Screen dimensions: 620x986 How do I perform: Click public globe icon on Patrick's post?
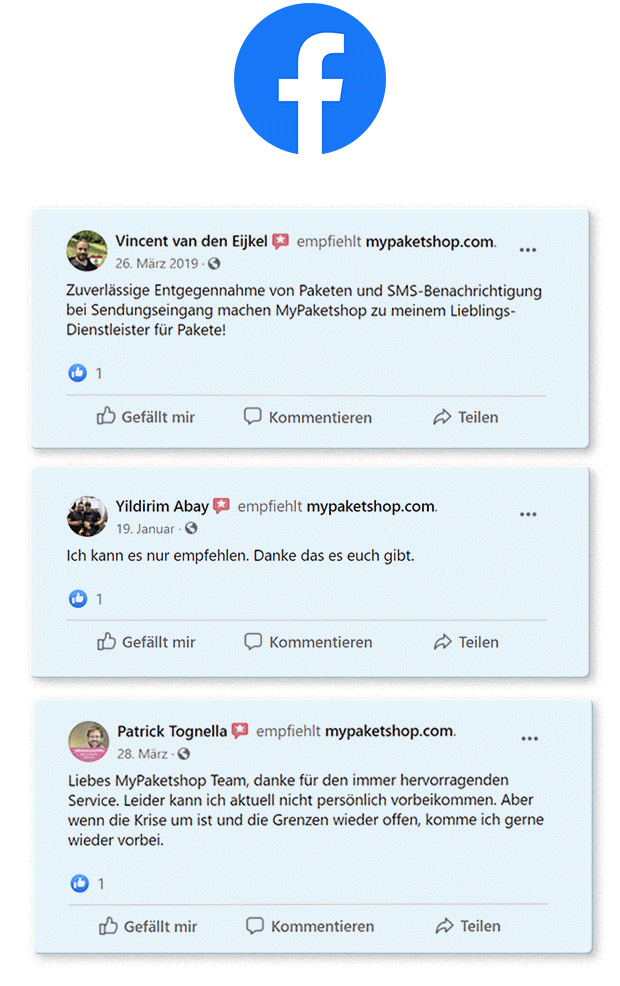click(184, 754)
